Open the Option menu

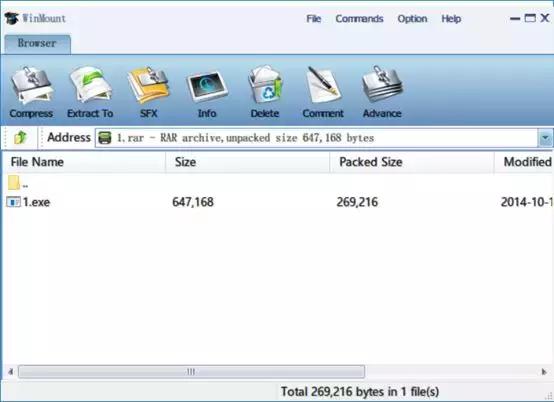click(x=412, y=19)
